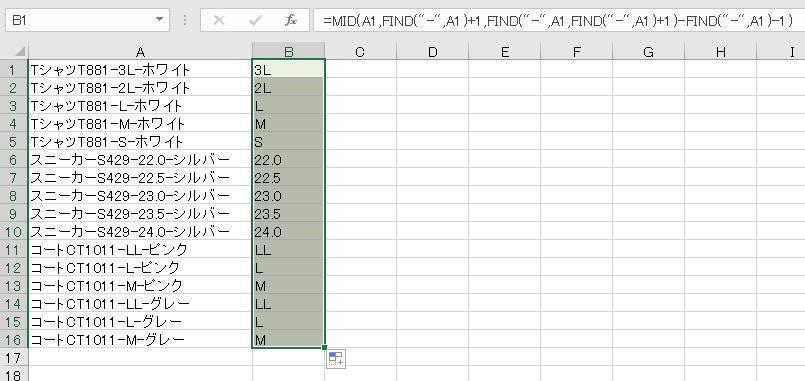Click cell スニーカーS429-23.5-シルバー

click(x=140, y=213)
